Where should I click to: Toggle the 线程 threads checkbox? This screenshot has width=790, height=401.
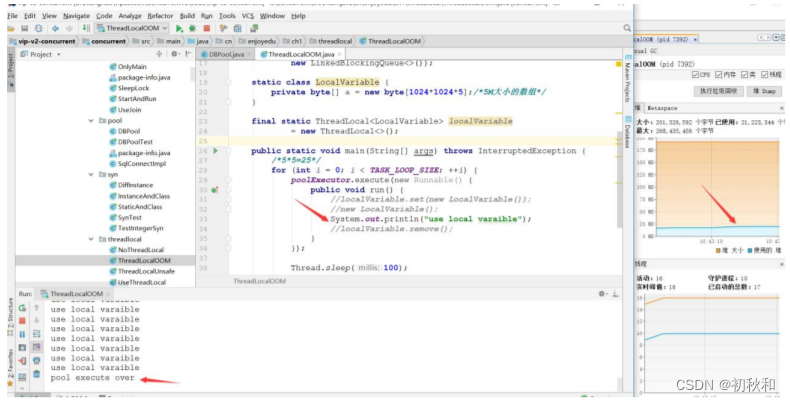coord(764,75)
